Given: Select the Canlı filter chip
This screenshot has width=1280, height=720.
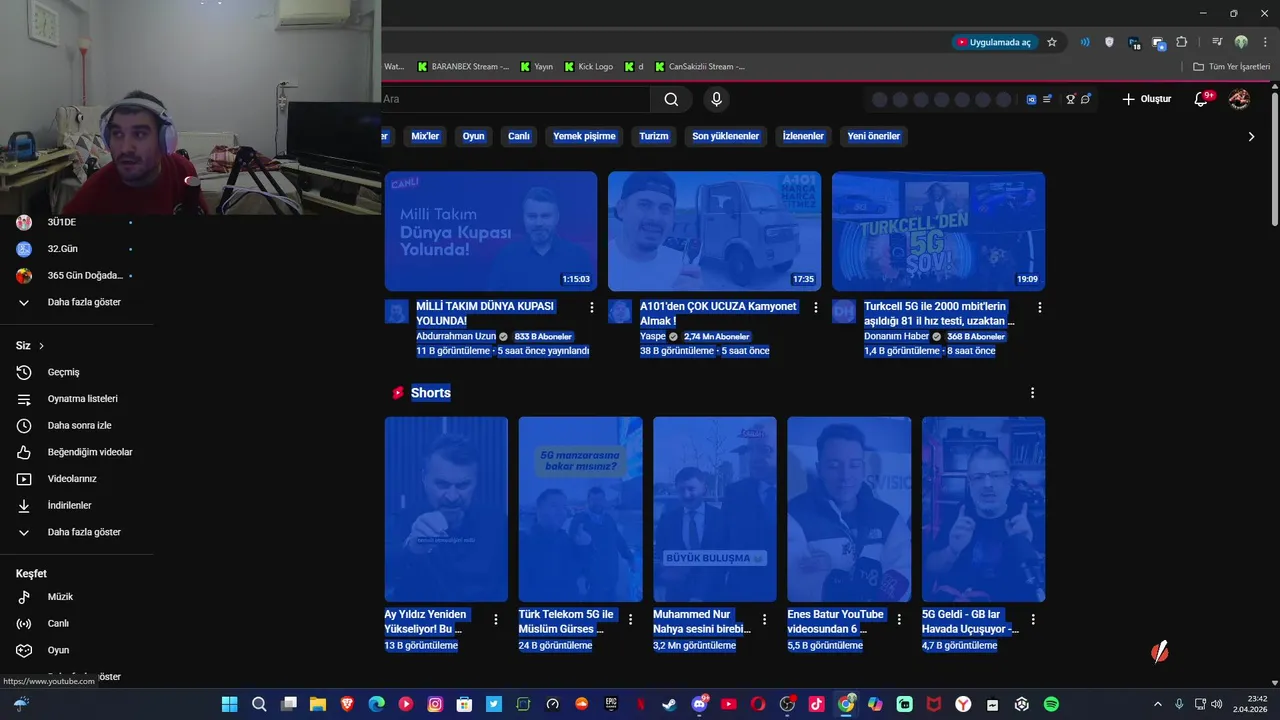Looking at the screenshot, I should click(518, 136).
